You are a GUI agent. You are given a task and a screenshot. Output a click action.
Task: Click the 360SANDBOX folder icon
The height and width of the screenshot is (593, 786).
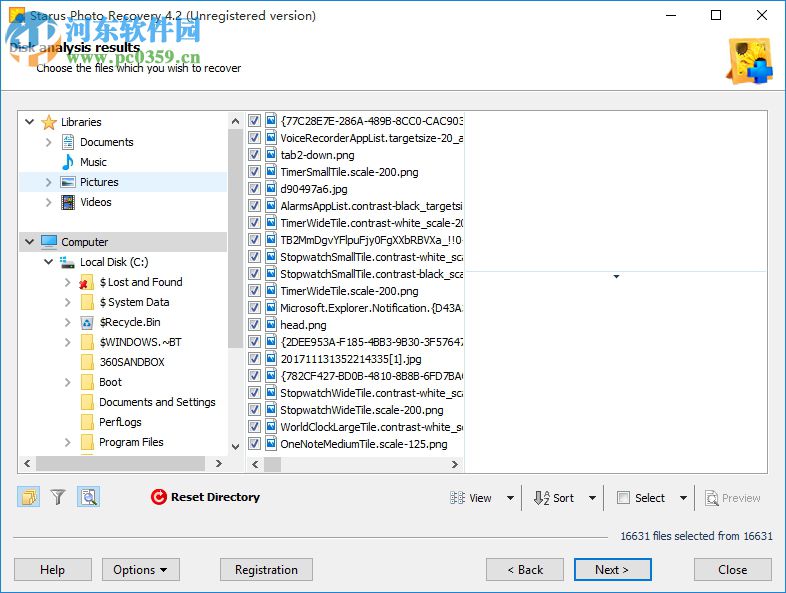[x=87, y=362]
